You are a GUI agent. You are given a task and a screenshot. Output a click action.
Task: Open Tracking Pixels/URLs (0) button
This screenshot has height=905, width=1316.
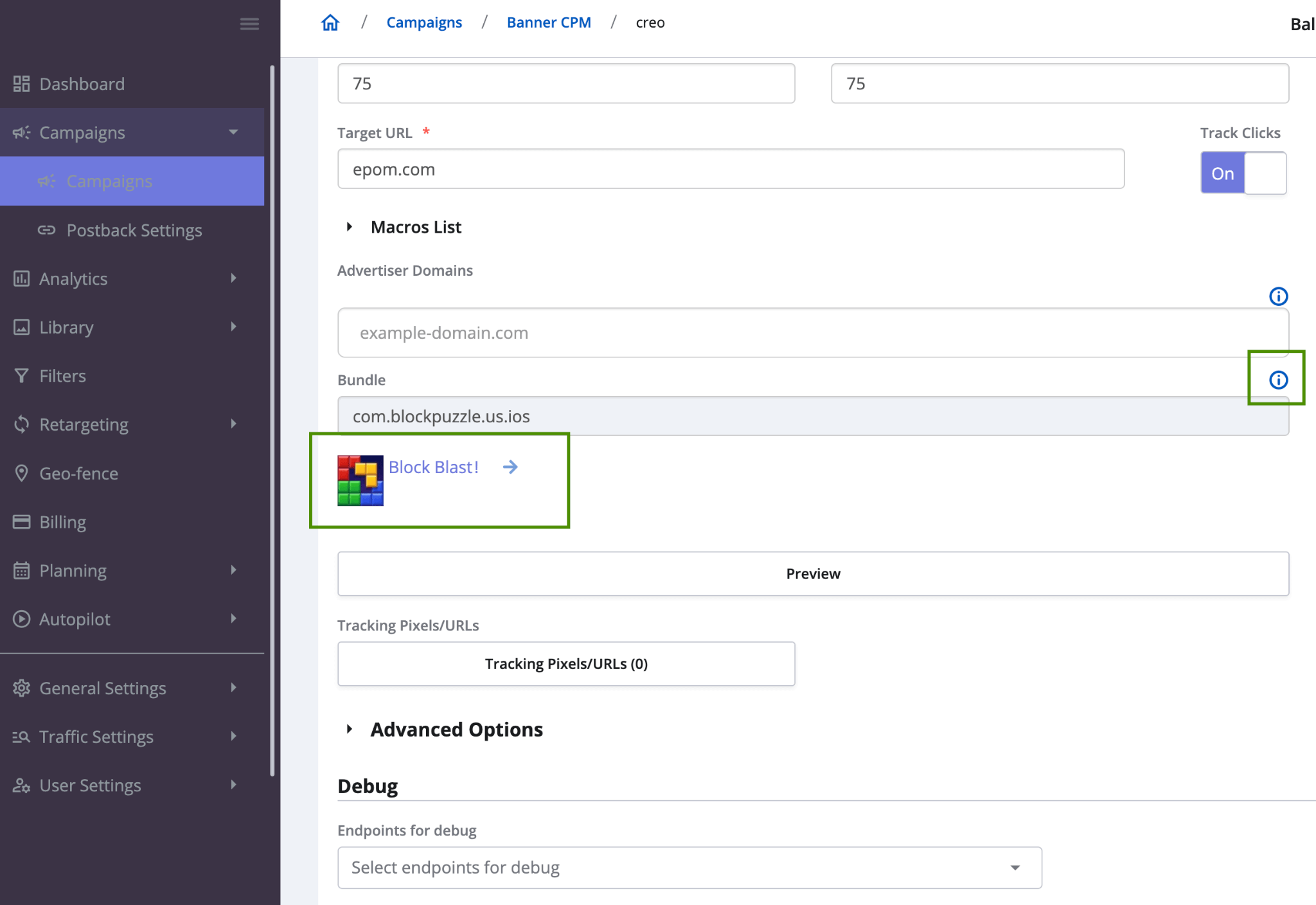[x=566, y=664]
